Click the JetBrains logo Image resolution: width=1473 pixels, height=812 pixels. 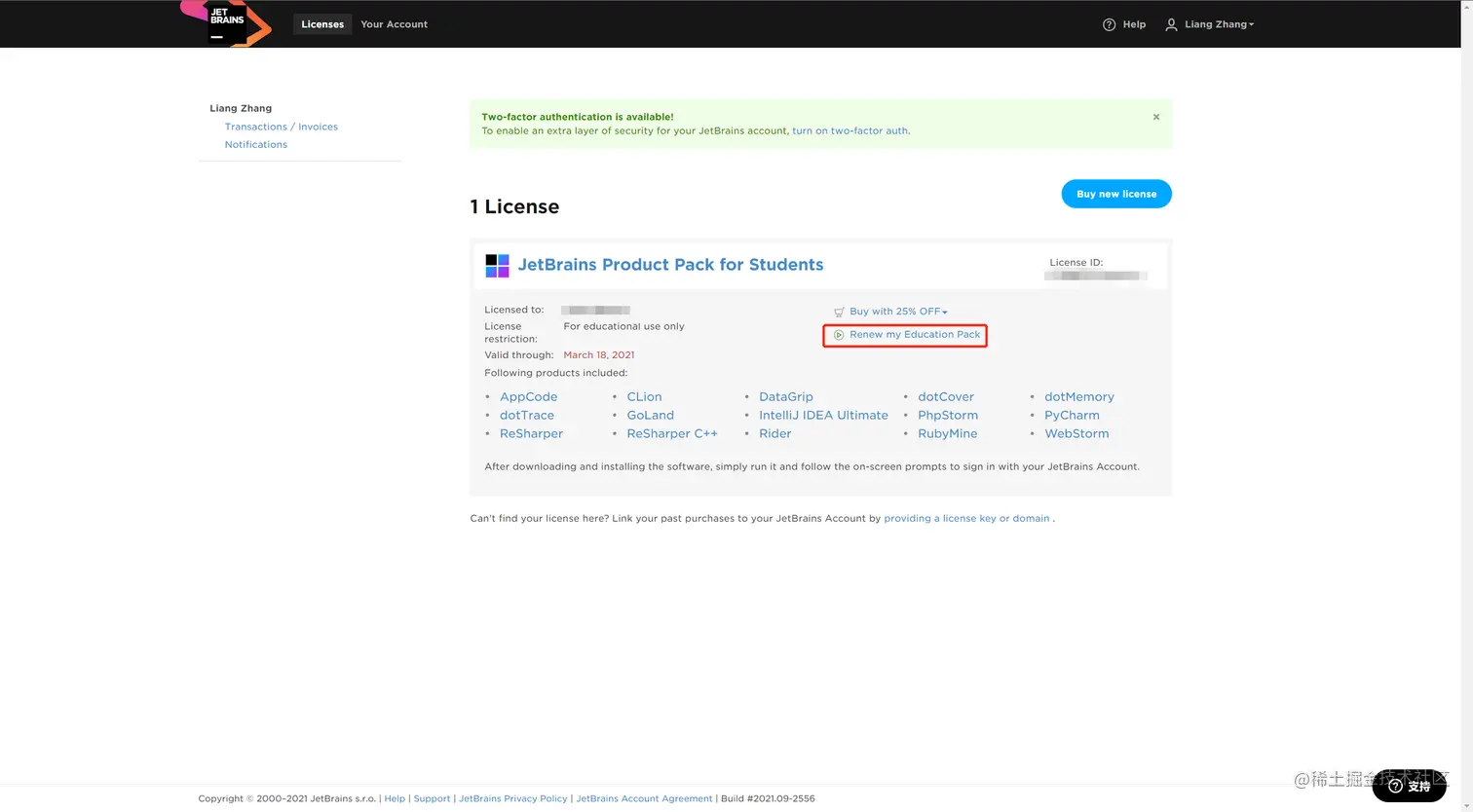click(x=226, y=23)
